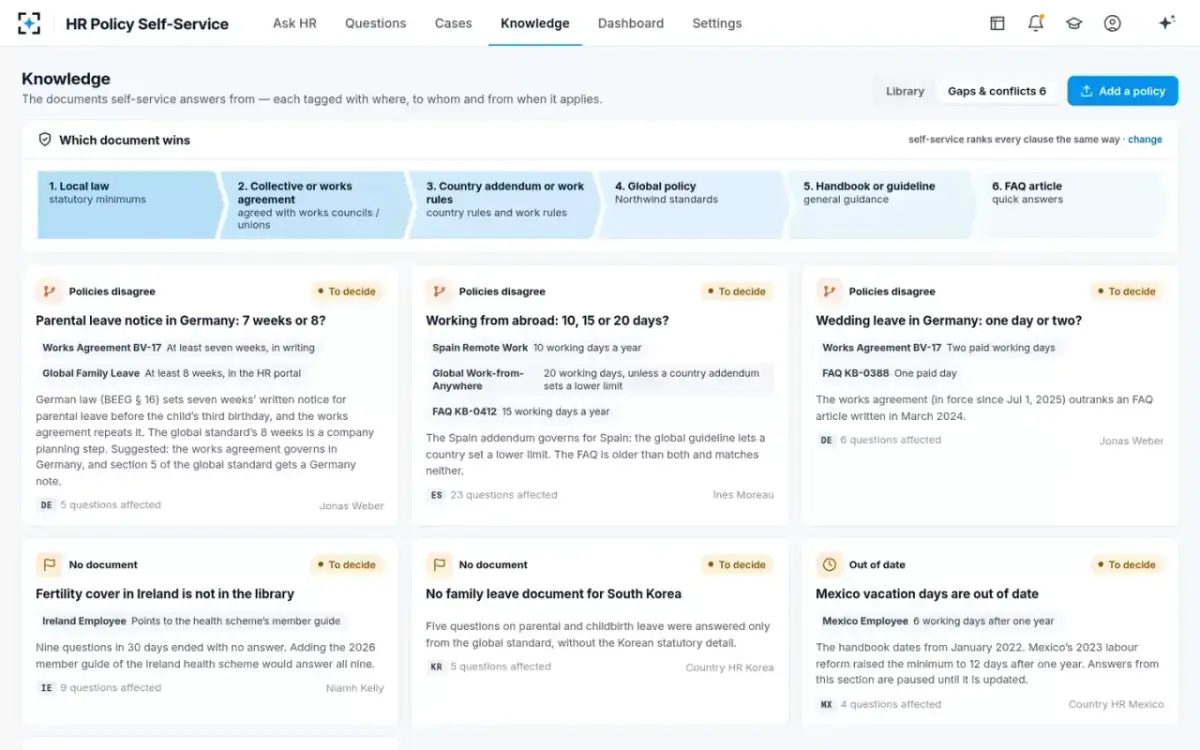This screenshot has height=750, width=1200.
Task: Open the layout panel icon in header
Action: [997, 23]
